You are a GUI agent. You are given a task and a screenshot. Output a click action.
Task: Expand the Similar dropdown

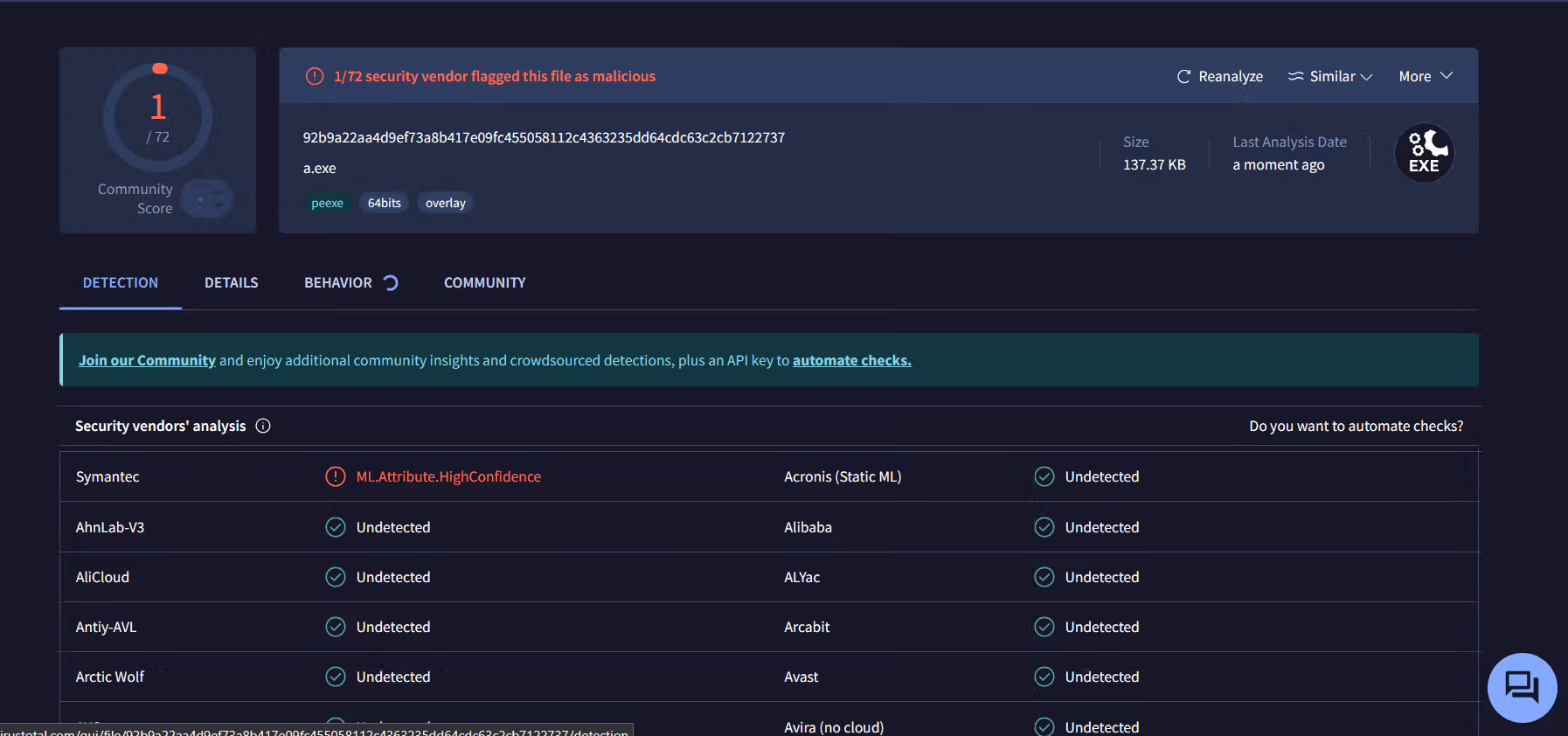click(1330, 77)
